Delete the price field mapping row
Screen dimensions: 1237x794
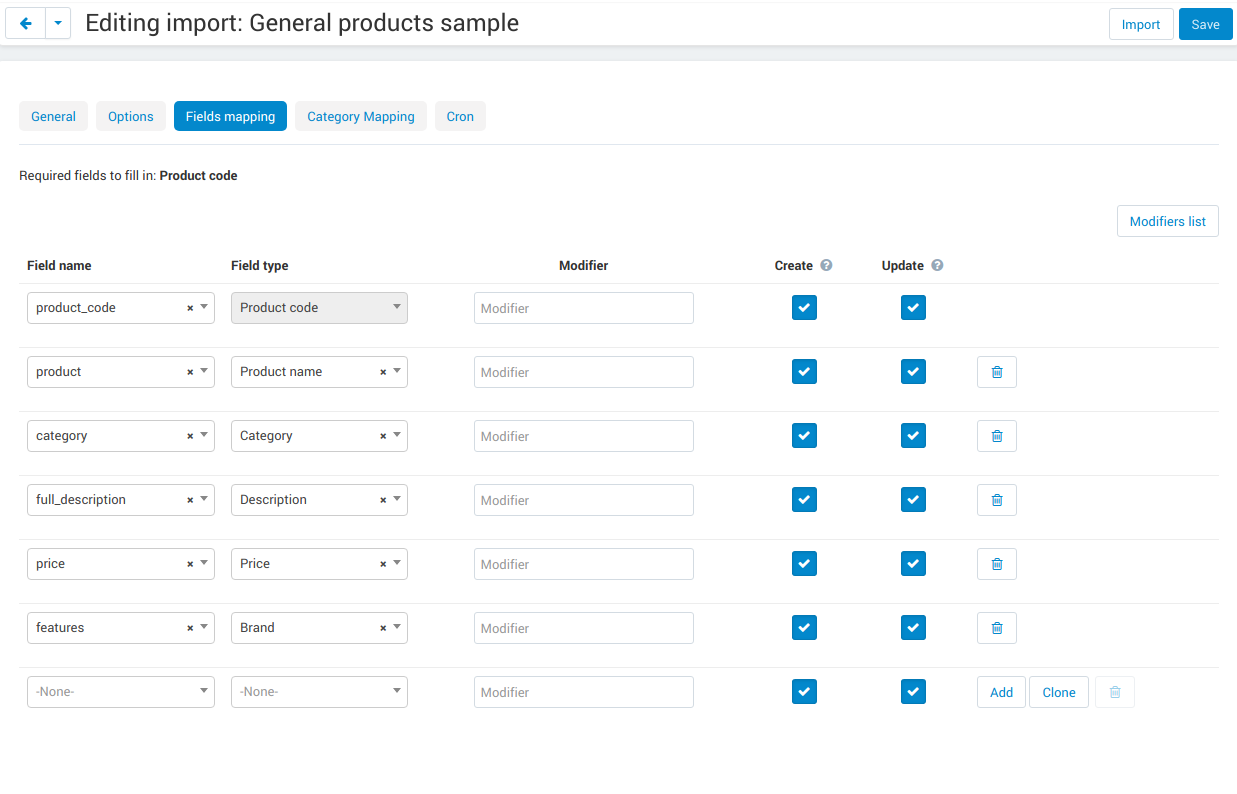pyautogui.click(x=997, y=564)
